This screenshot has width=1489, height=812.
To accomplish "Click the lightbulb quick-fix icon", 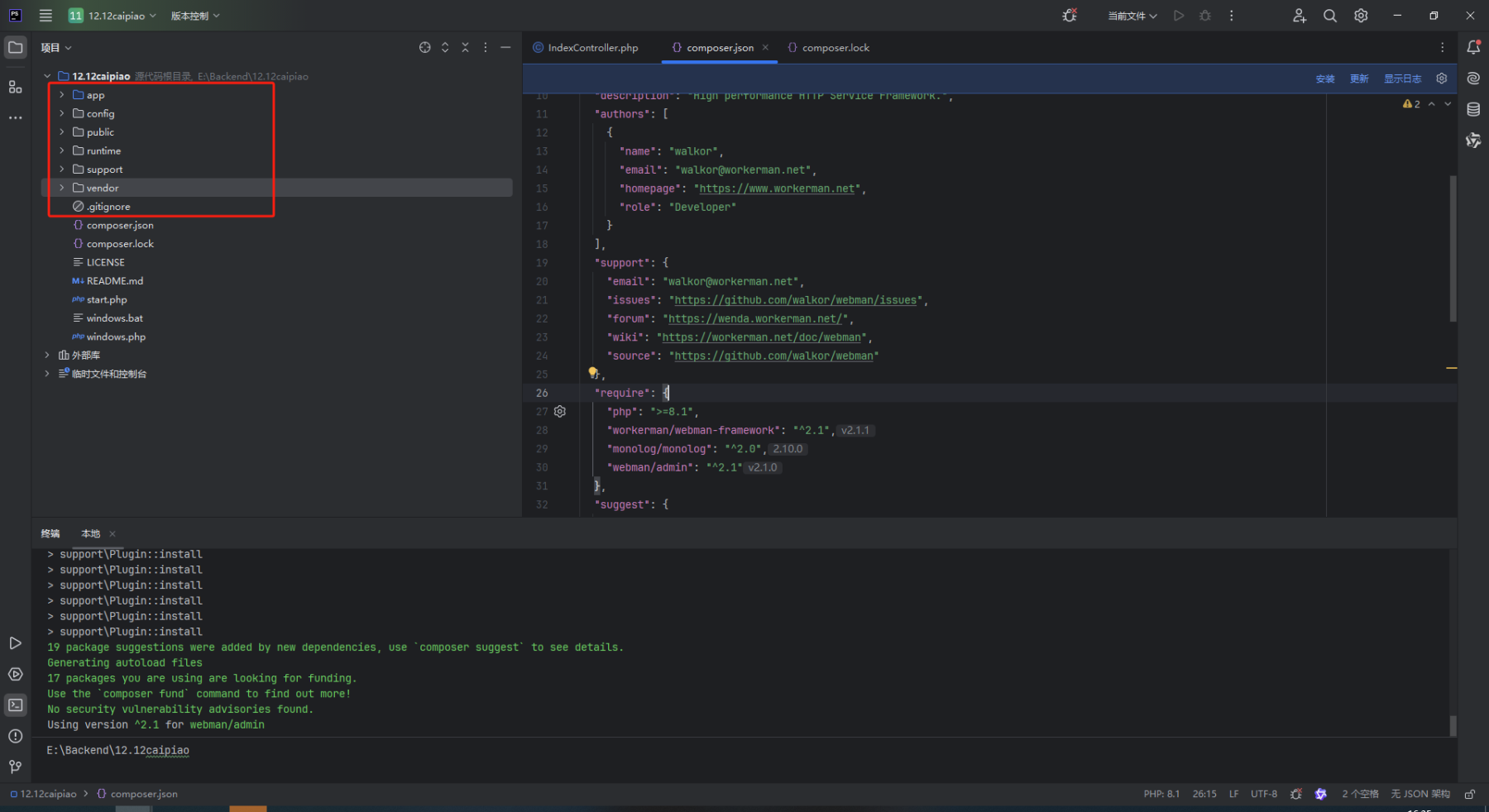I will 592,373.
